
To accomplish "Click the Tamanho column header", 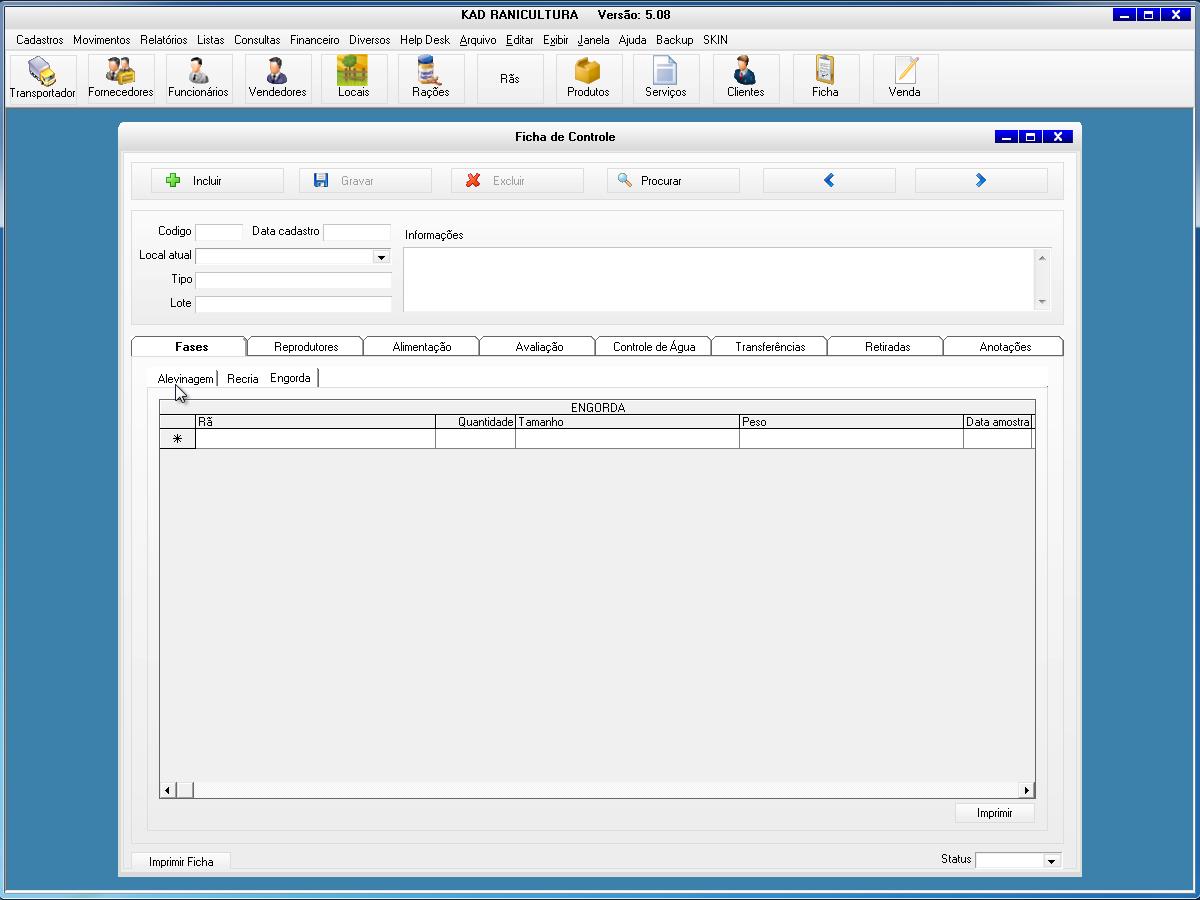I will pos(628,422).
